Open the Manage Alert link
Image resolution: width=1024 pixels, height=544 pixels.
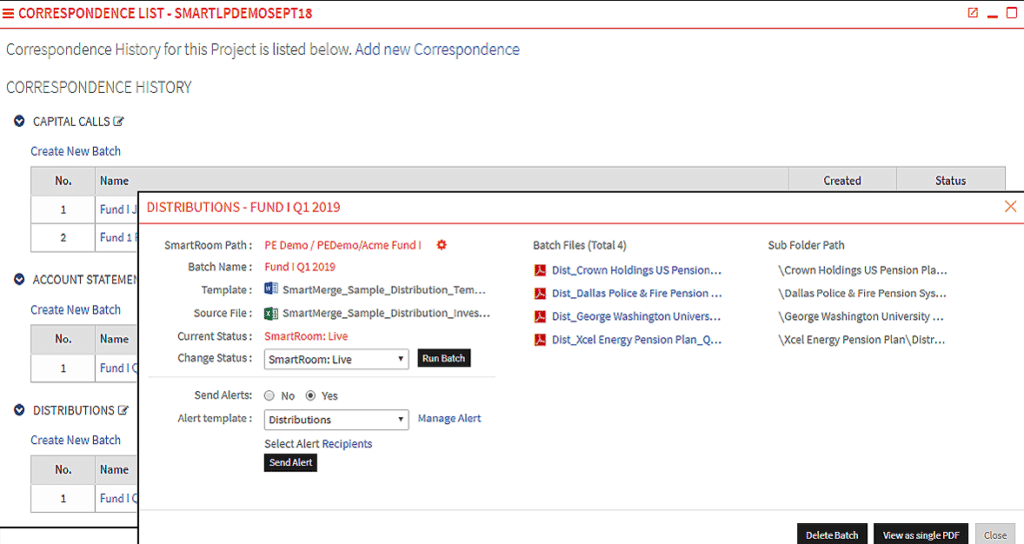(449, 419)
